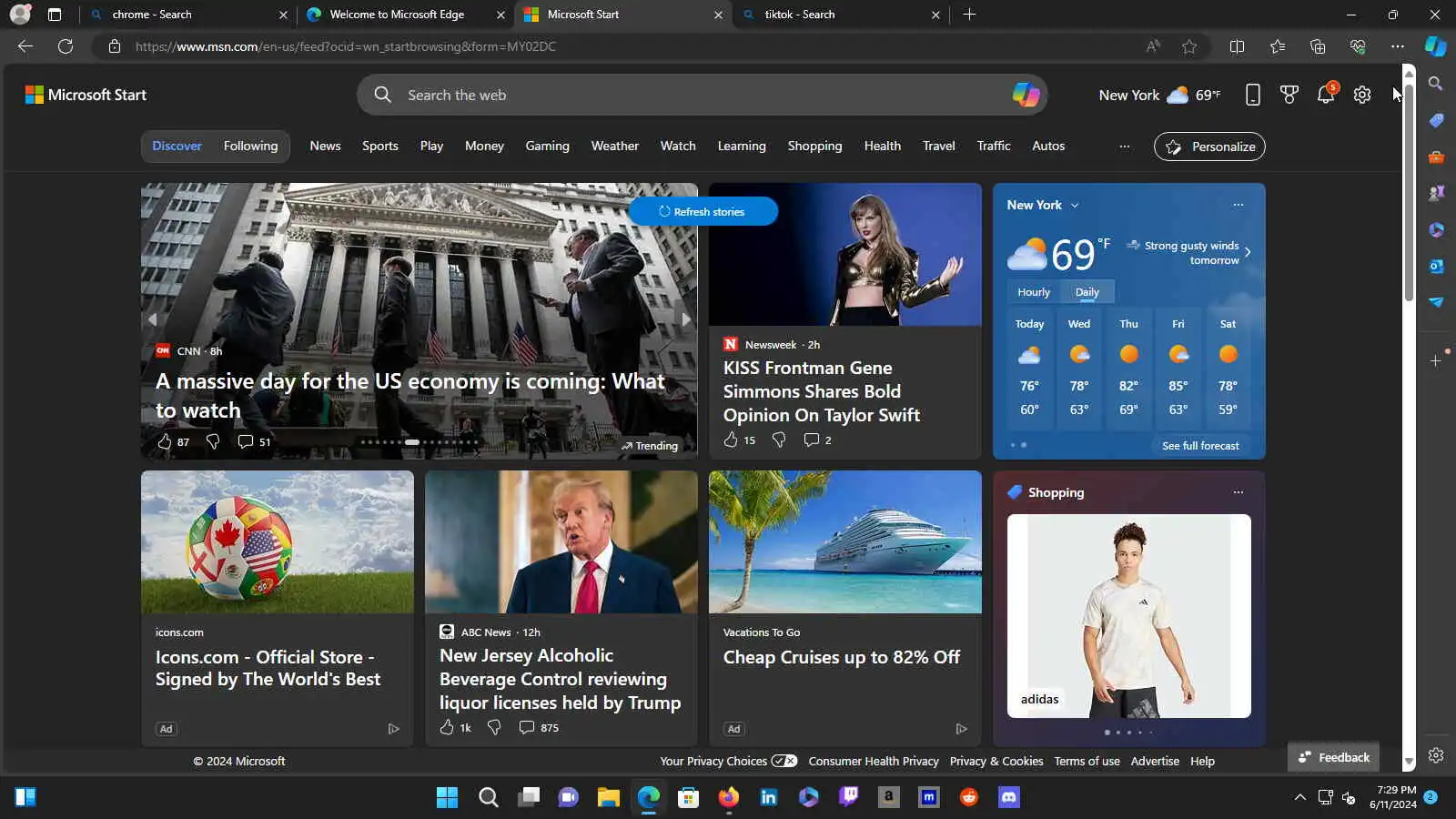
Task: Click the plus icon to customize sidebar
Action: (x=1436, y=361)
